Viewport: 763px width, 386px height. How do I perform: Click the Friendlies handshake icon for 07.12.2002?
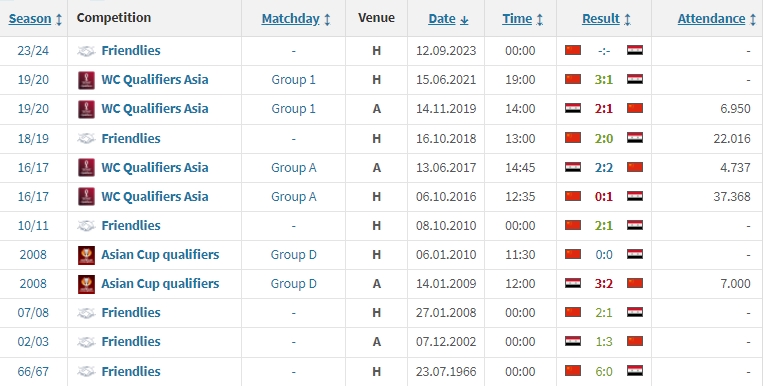point(86,342)
